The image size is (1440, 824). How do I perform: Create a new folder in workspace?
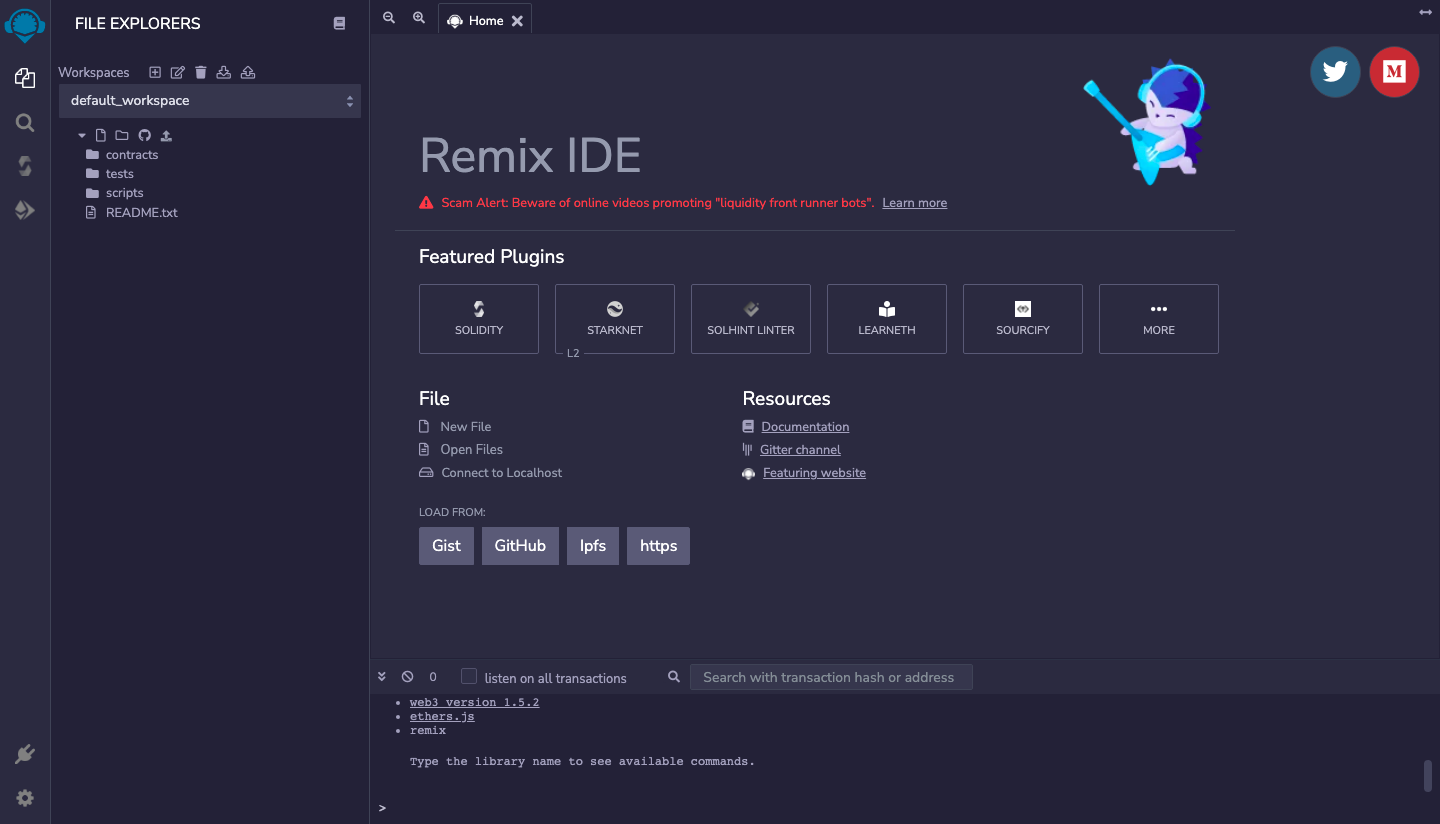click(x=122, y=135)
